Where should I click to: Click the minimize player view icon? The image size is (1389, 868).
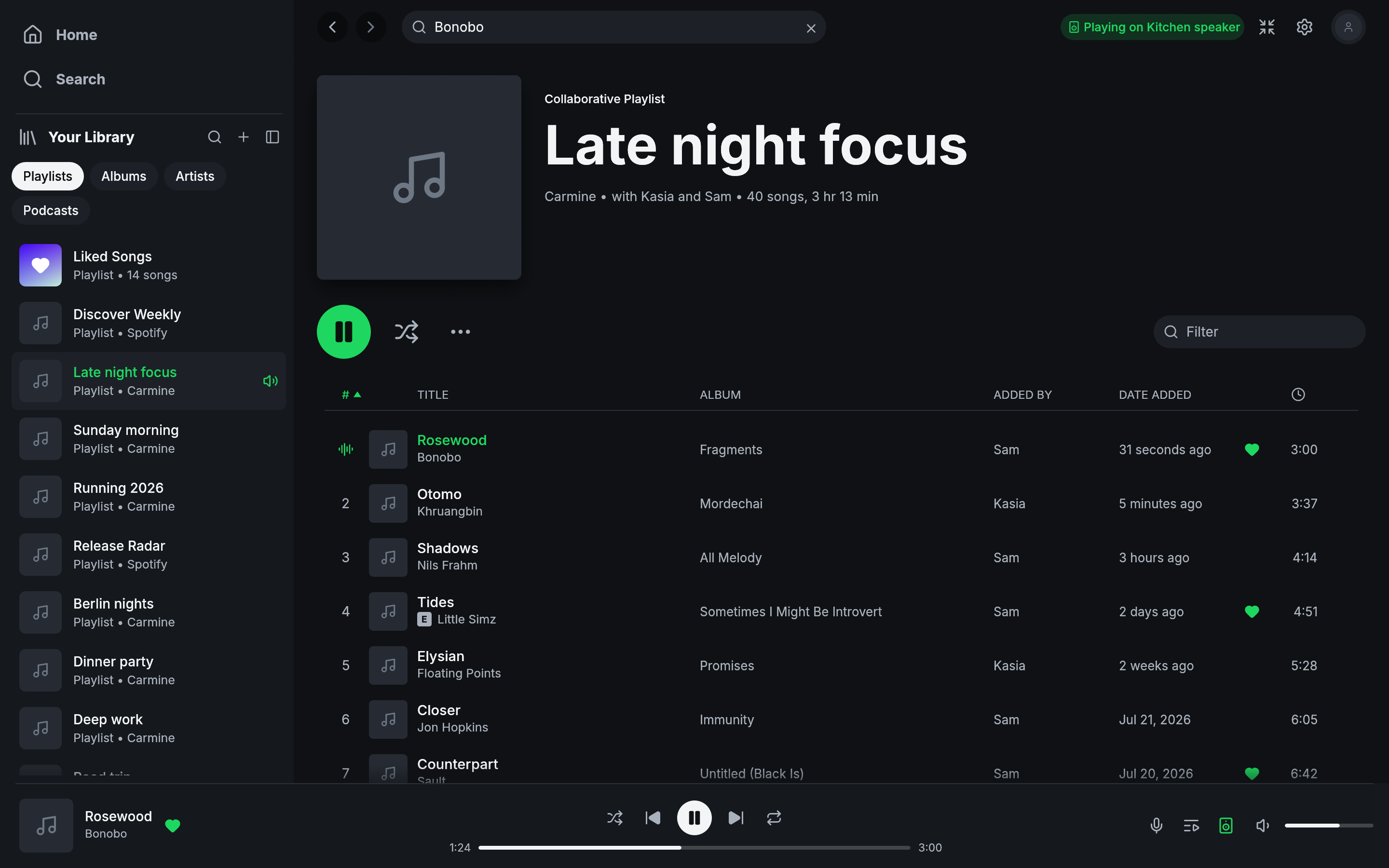coord(1267,27)
